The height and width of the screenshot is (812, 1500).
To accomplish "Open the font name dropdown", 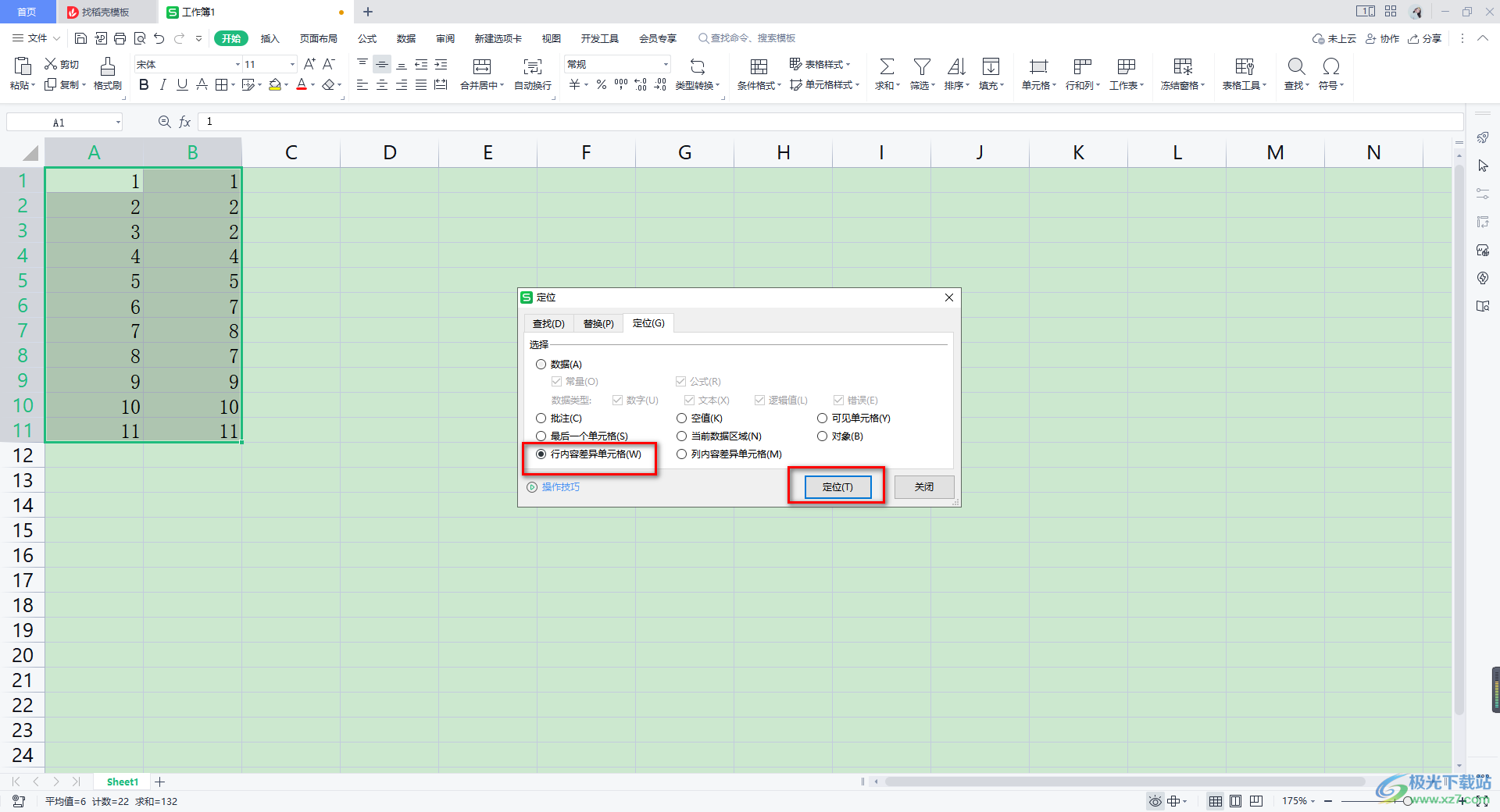I will tap(237, 65).
